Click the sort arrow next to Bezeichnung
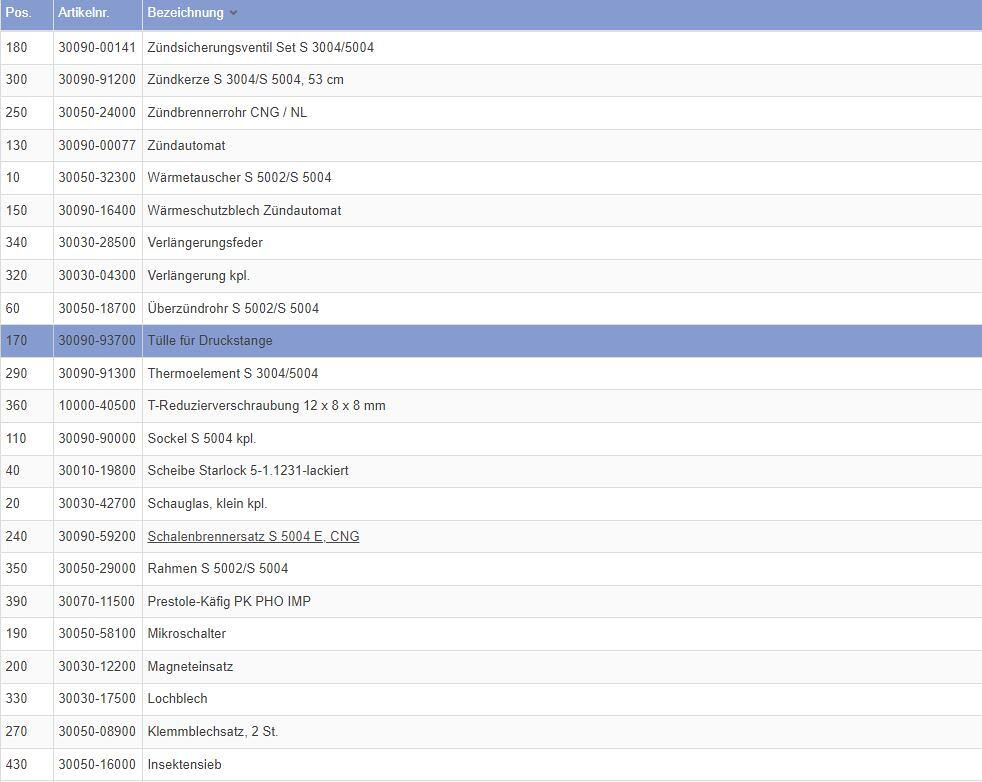The height and width of the screenshot is (782, 982). pyautogui.click(x=233, y=13)
